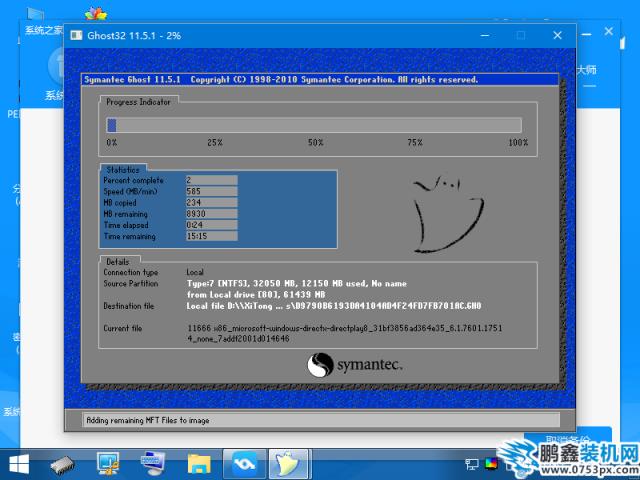
Task: Click the Ghost32 title bar icon
Action: coord(76,36)
